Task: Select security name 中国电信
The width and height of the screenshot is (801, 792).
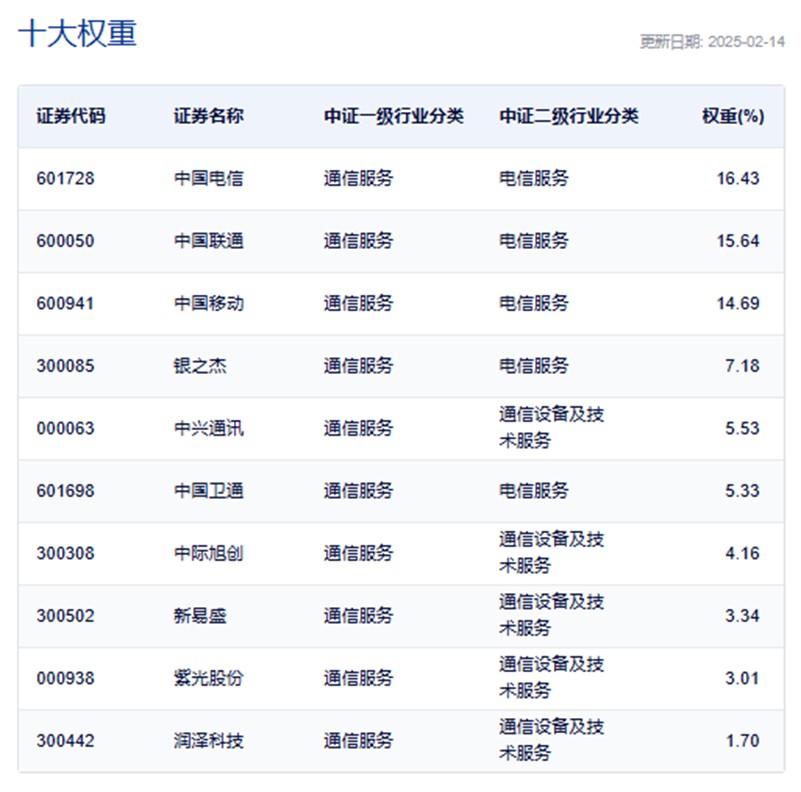Action: [x=208, y=178]
